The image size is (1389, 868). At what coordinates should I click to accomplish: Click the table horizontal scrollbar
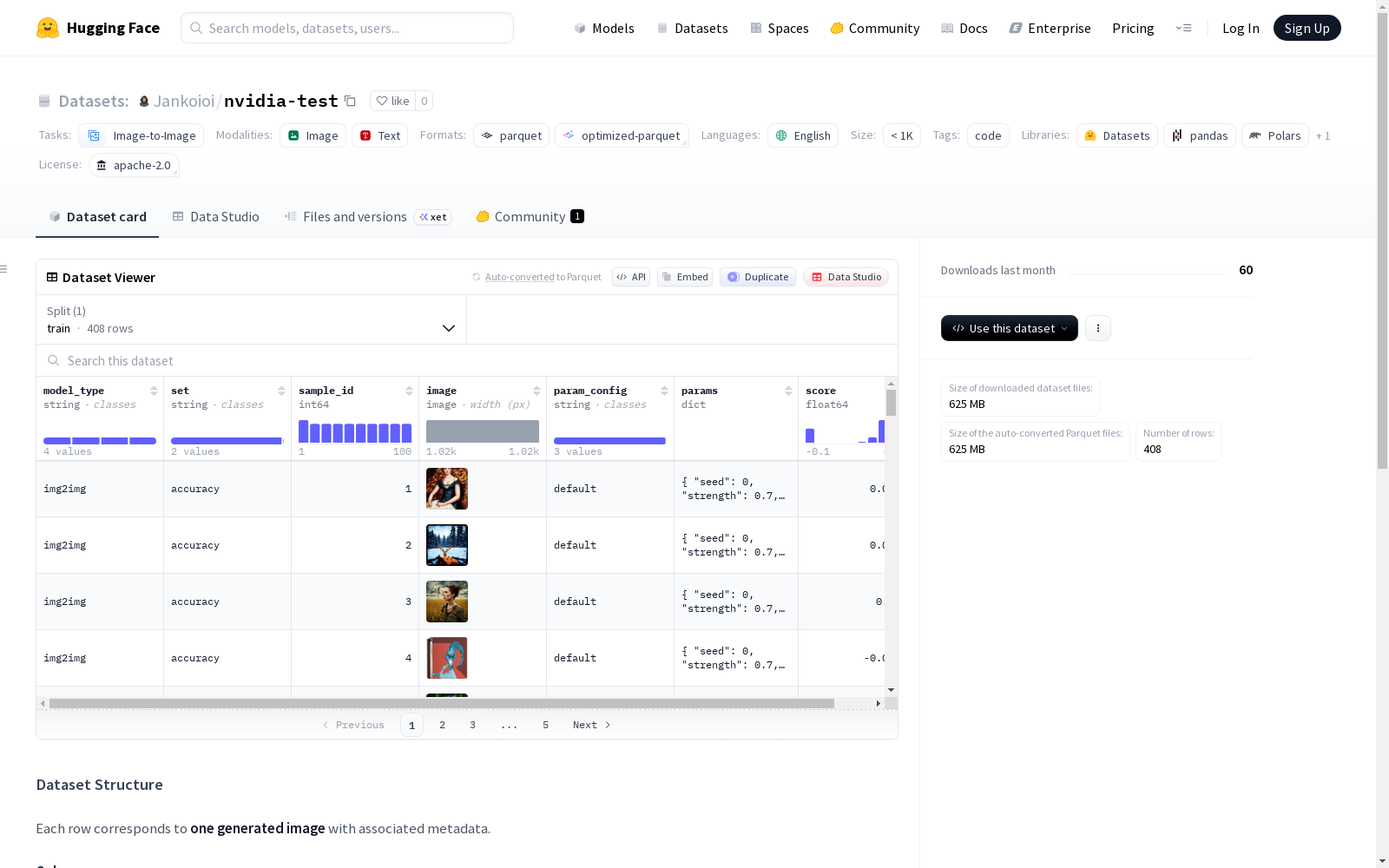pyautogui.click(x=442, y=703)
